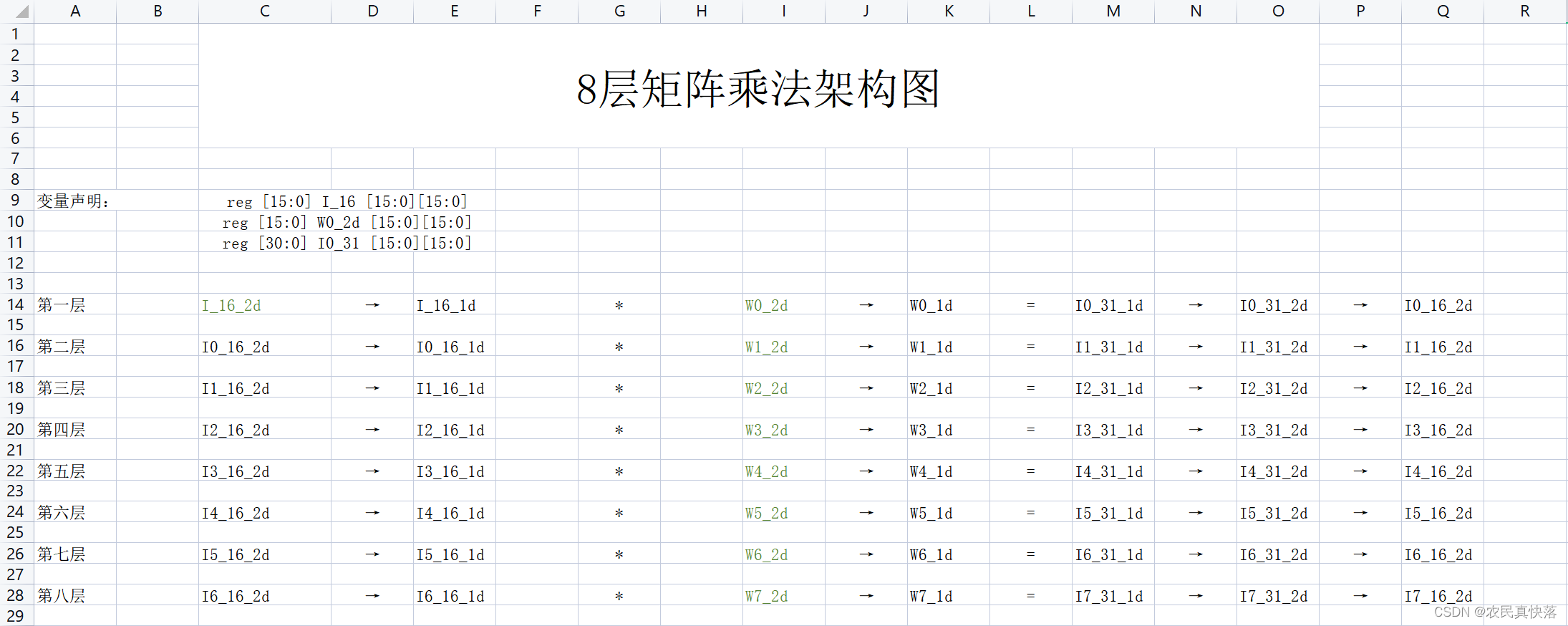Select the column C header
The width and height of the screenshot is (1568, 626).
point(264,11)
